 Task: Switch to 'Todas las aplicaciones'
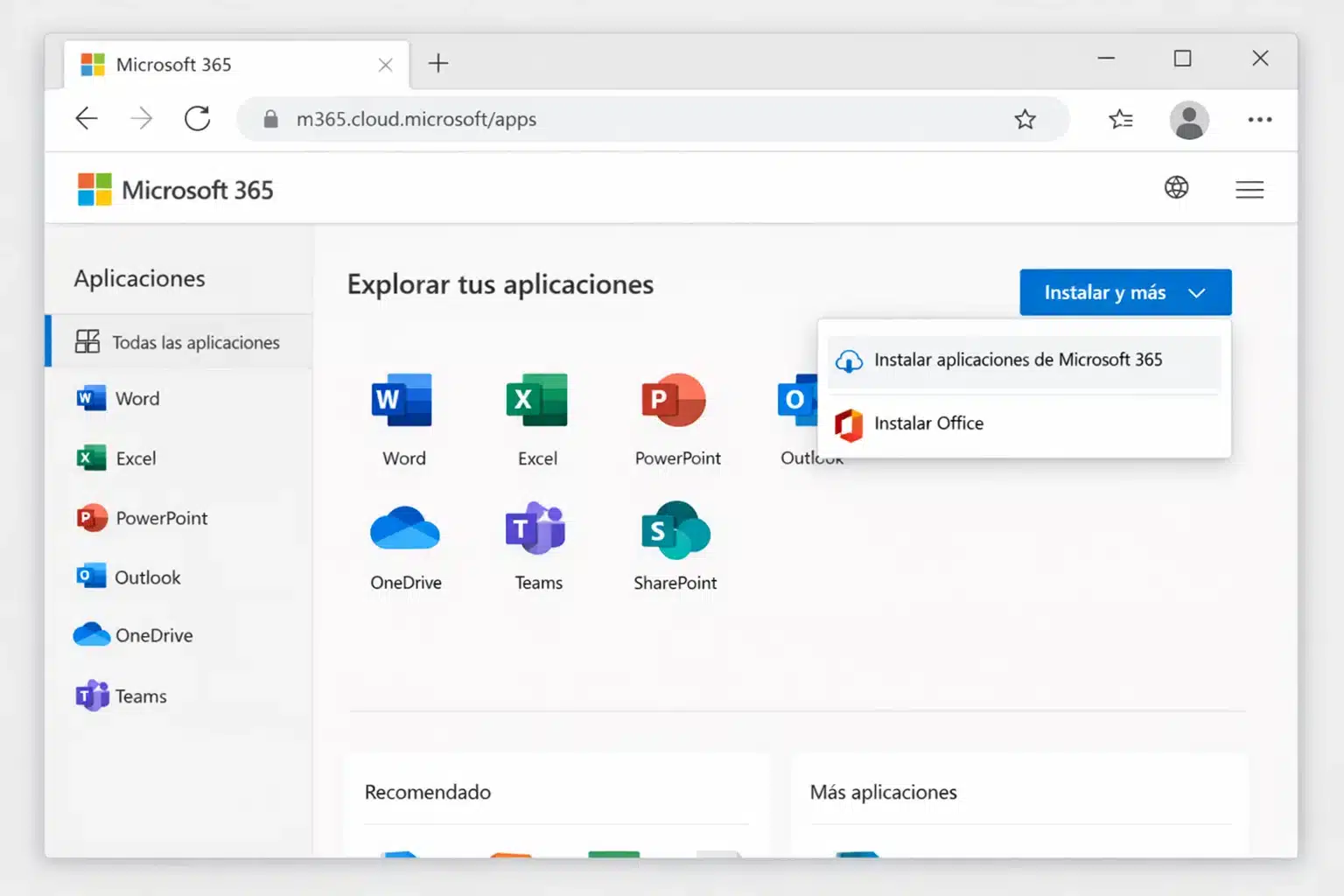click(195, 342)
